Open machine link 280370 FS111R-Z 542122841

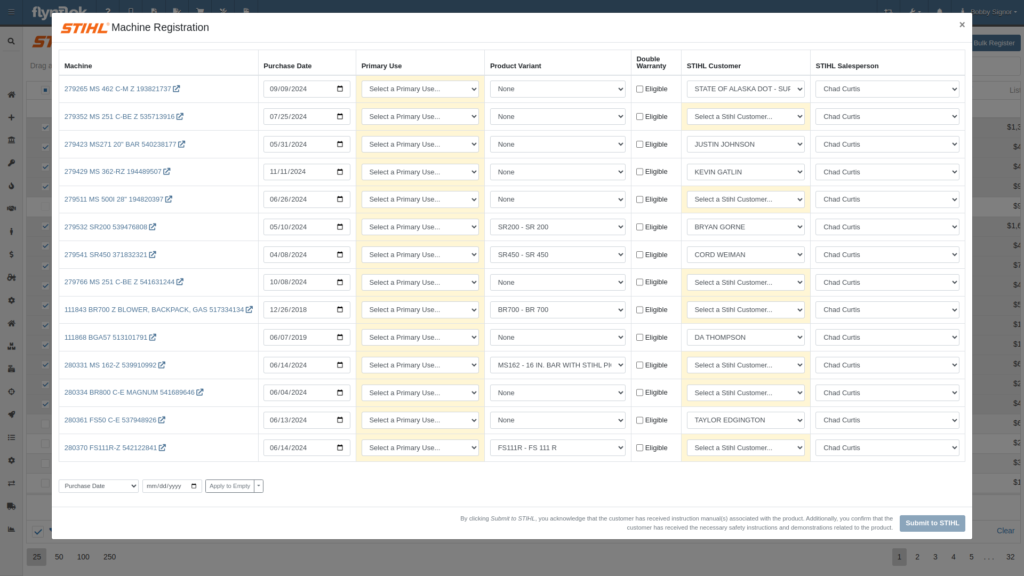110,448
